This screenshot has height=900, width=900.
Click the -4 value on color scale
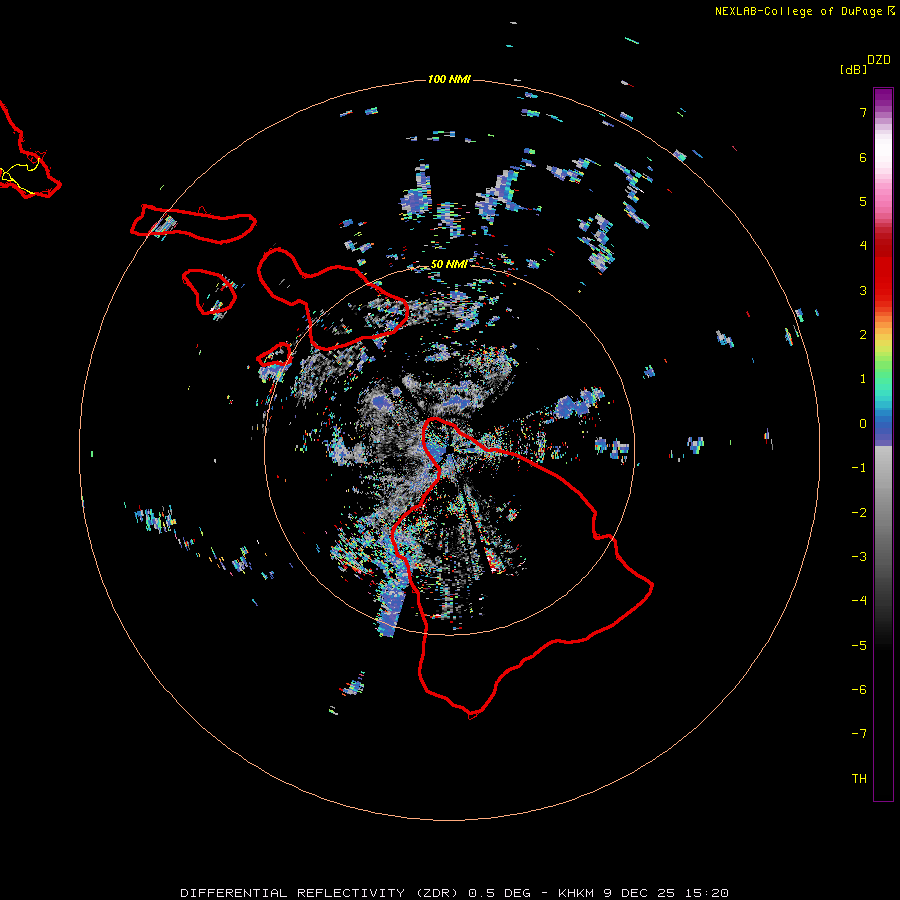pos(859,601)
